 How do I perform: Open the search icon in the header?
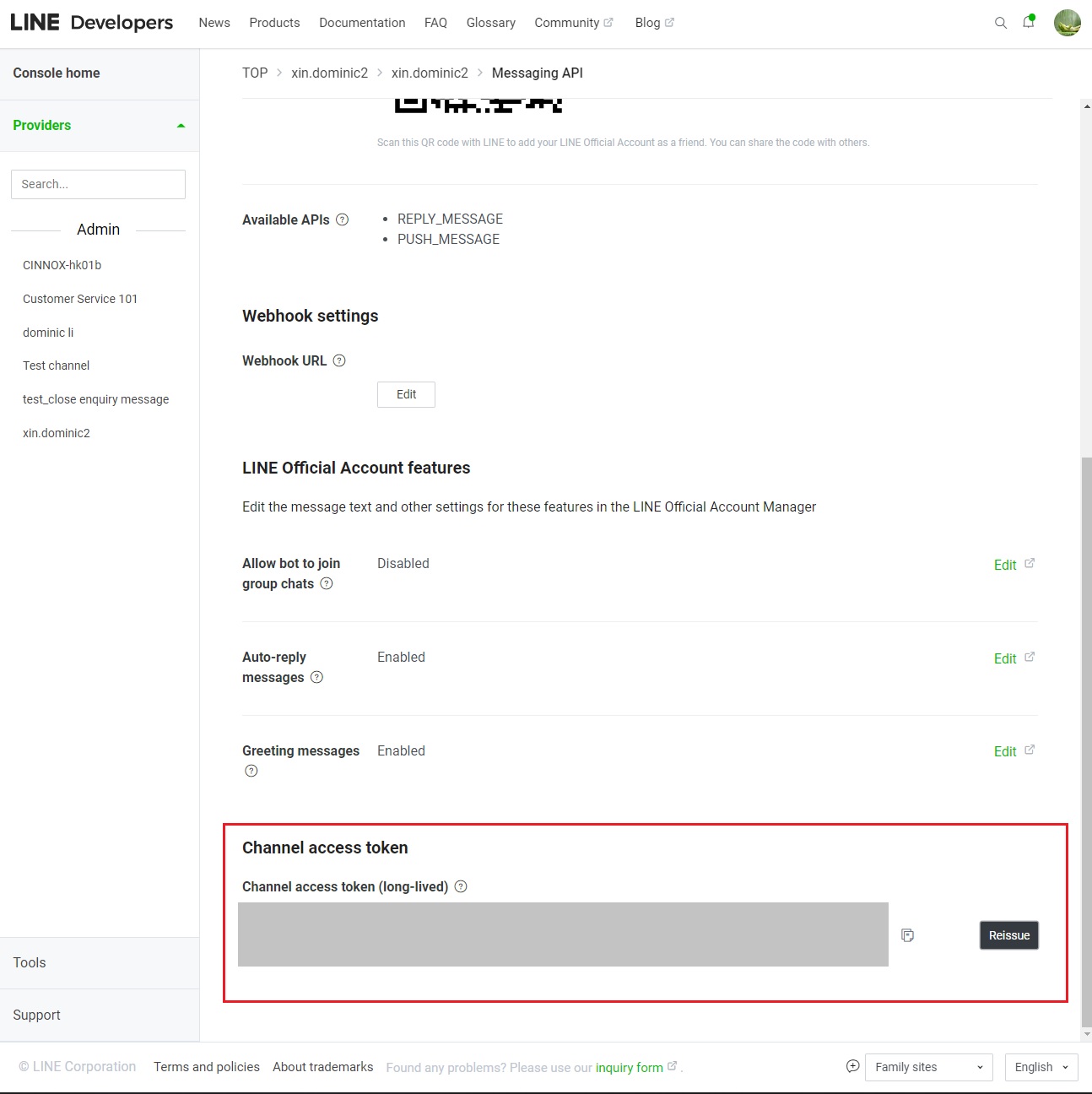point(1001,23)
